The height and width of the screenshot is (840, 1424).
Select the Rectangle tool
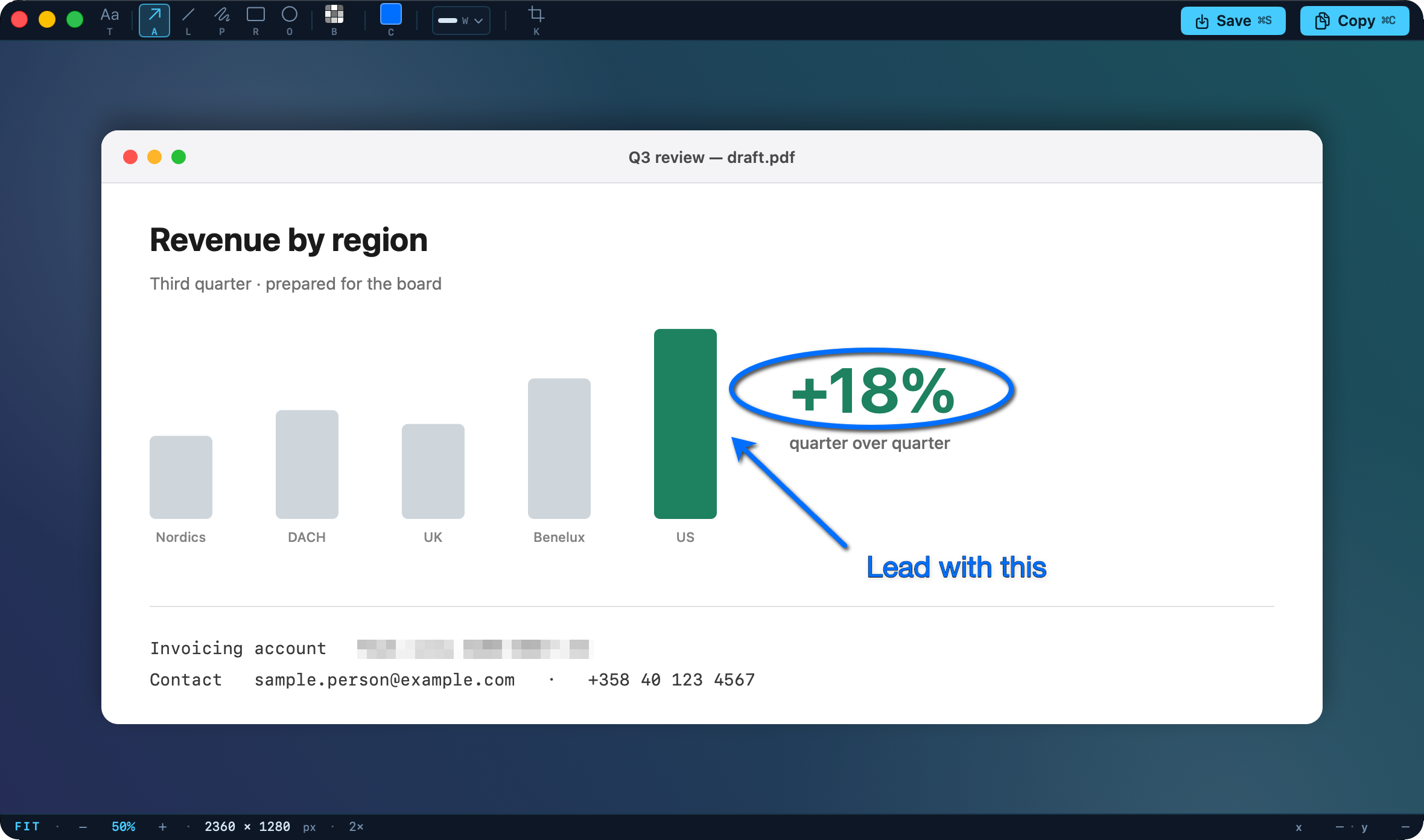click(256, 21)
